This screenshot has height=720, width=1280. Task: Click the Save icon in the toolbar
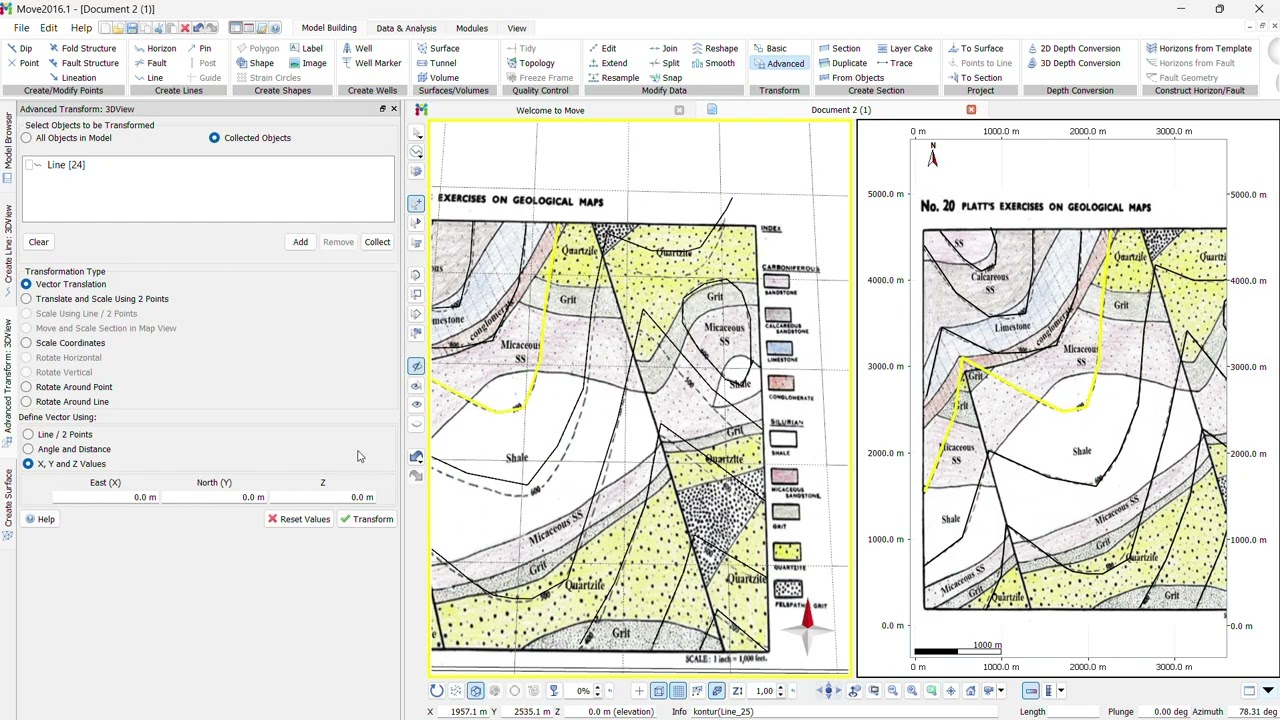click(x=131, y=28)
